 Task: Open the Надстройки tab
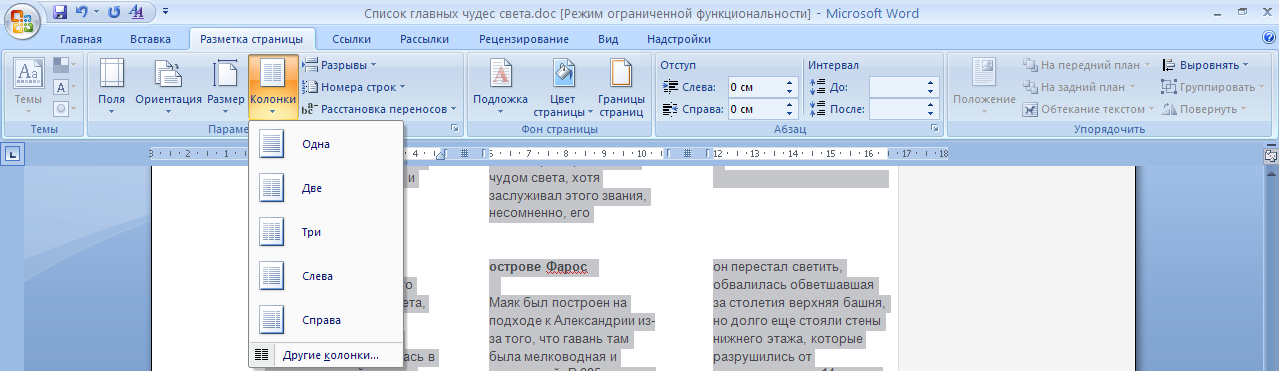[679, 39]
